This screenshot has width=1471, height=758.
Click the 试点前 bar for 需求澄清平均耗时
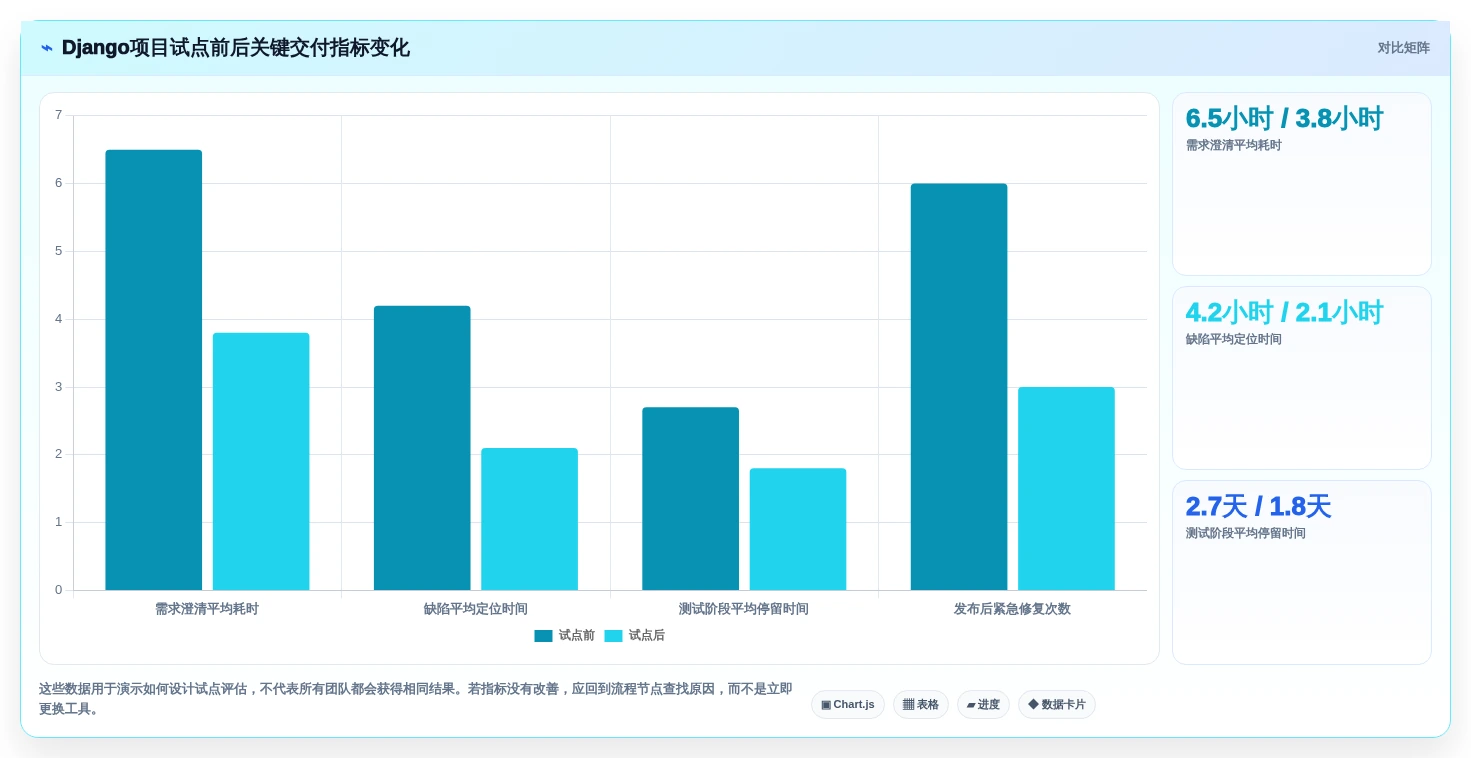pyautogui.click(x=154, y=370)
